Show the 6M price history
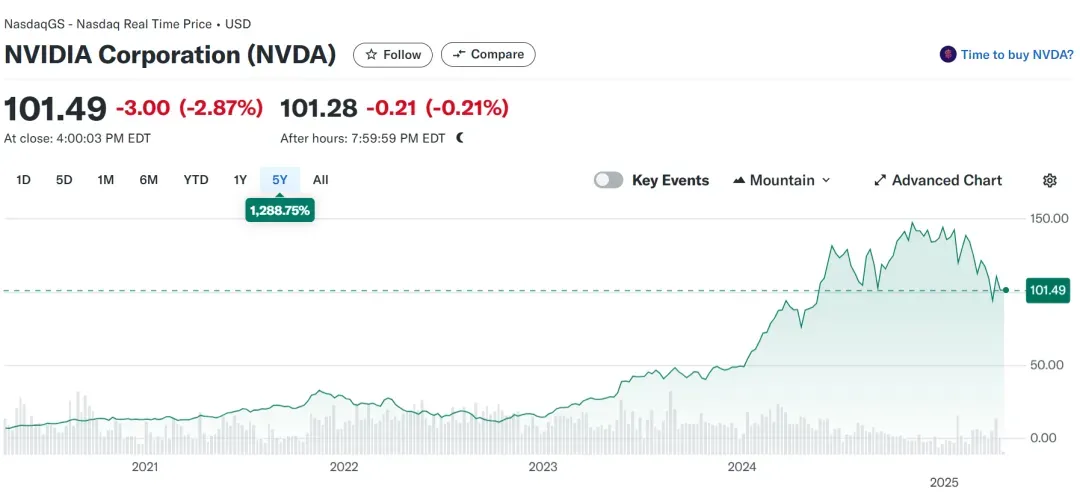The image size is (1080, 503). tap(149, 180)
